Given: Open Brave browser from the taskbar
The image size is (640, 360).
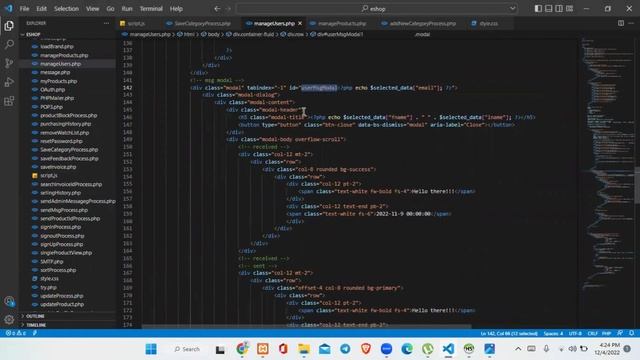Looking at the screenshot, I should (366, 349).
